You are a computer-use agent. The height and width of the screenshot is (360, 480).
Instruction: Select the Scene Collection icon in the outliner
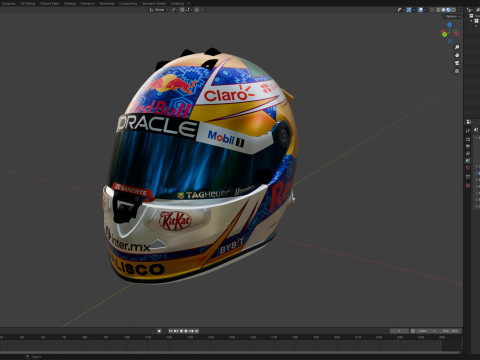pos(471,16)
